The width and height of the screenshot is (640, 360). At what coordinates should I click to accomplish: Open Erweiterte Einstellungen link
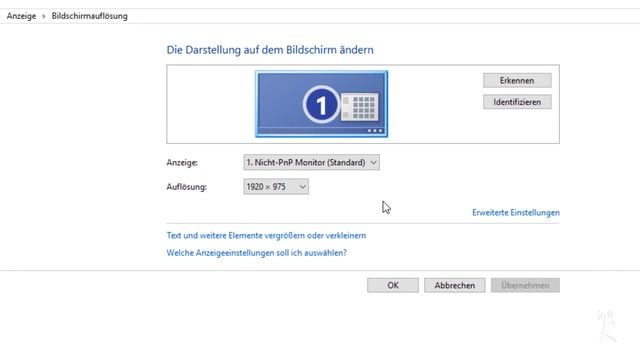(x=516, y=213)
